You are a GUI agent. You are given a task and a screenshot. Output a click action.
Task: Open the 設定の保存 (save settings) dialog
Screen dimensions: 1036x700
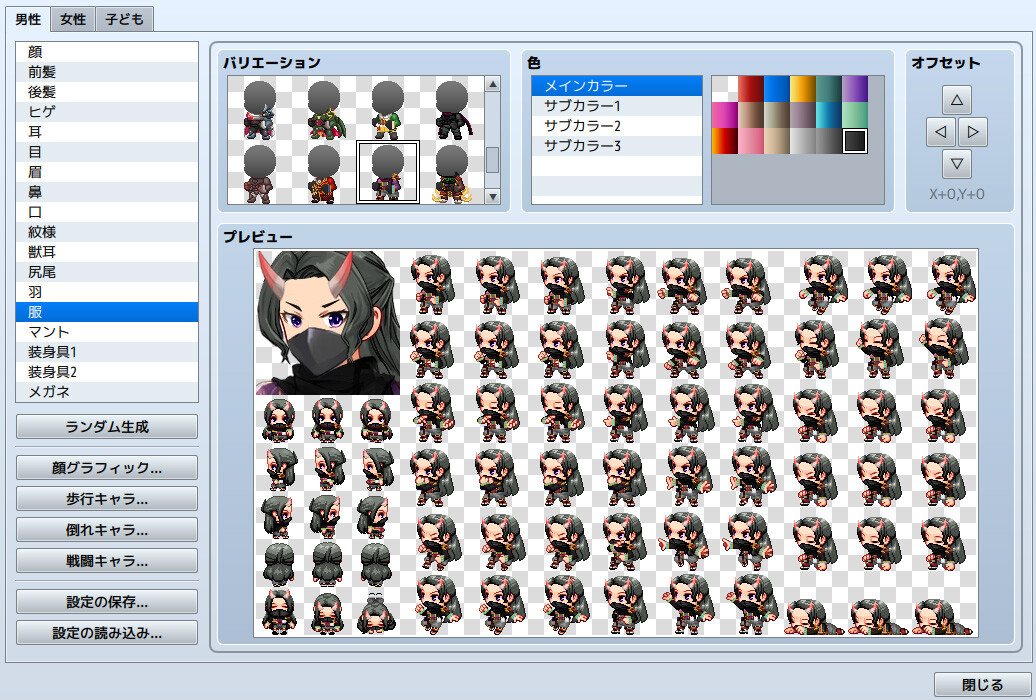(107, 601)
